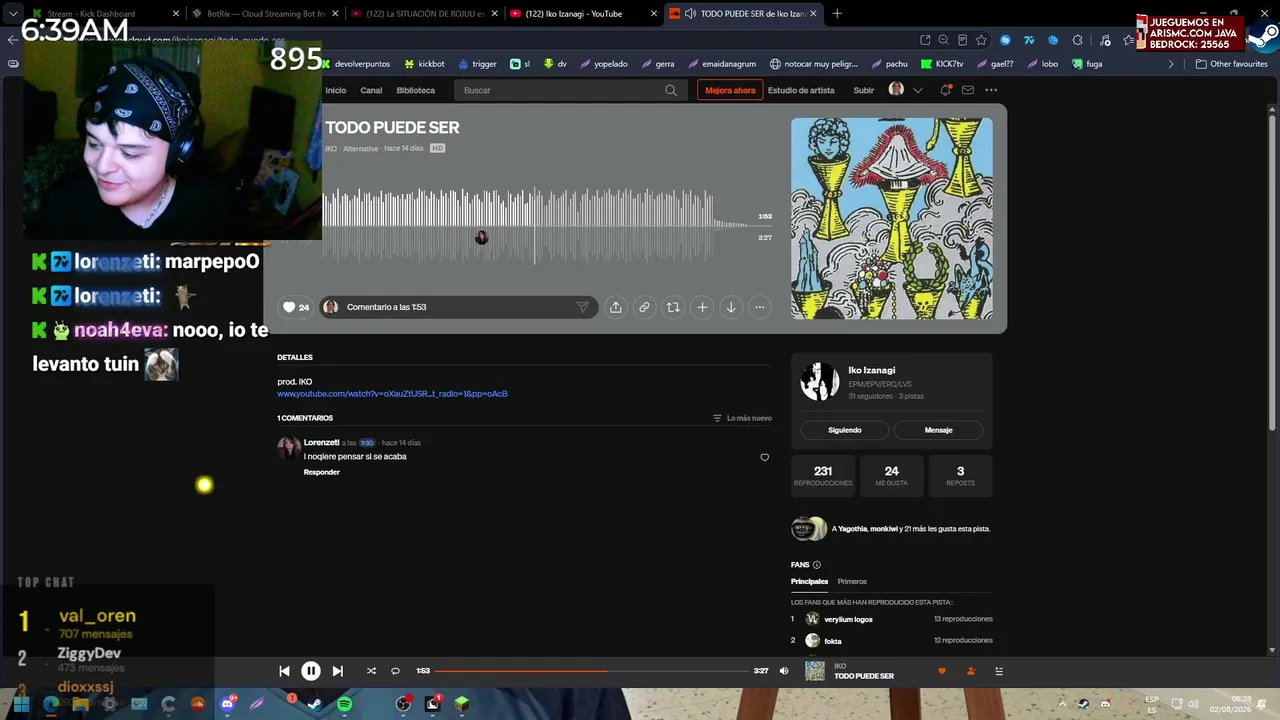Open the header more options menu
Screen dimensions: 1280x720
click(x=991, y=90)
